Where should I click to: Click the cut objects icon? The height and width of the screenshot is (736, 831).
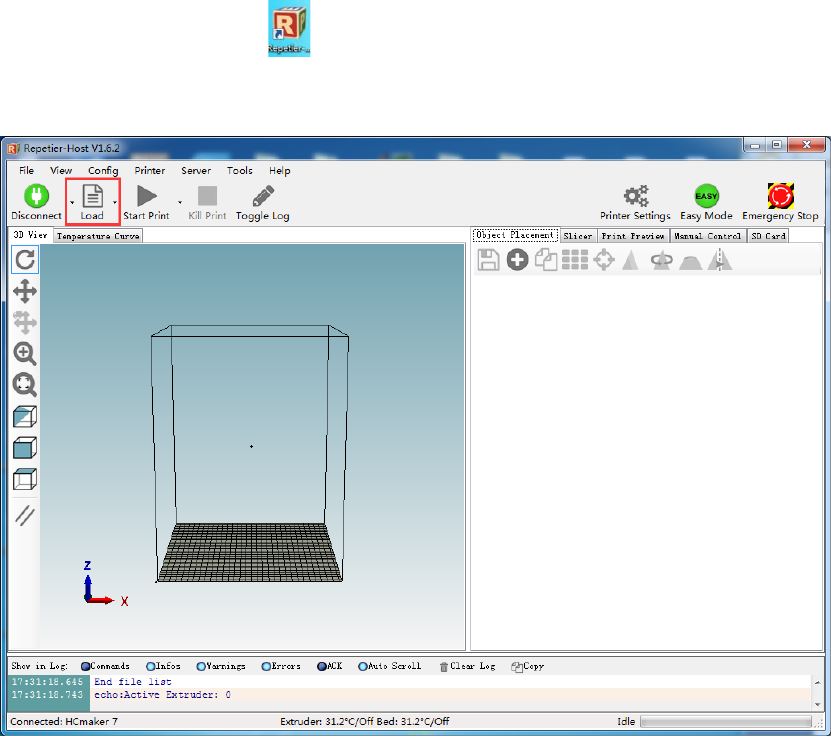(x=691, y=262)
